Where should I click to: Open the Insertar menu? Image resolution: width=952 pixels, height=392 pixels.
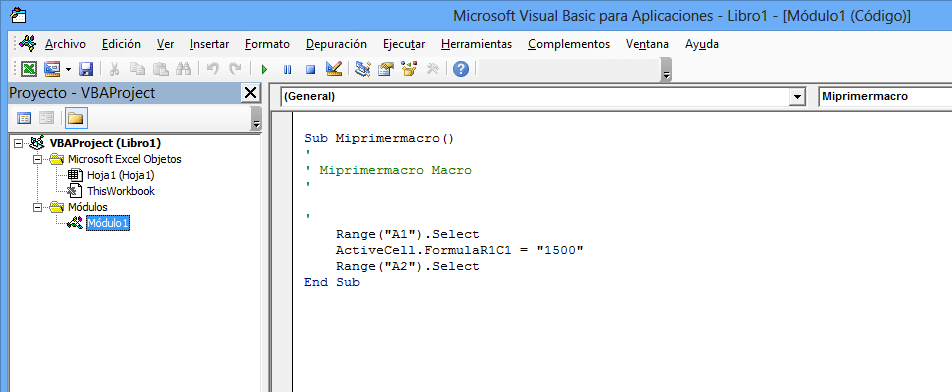(209, 44)
